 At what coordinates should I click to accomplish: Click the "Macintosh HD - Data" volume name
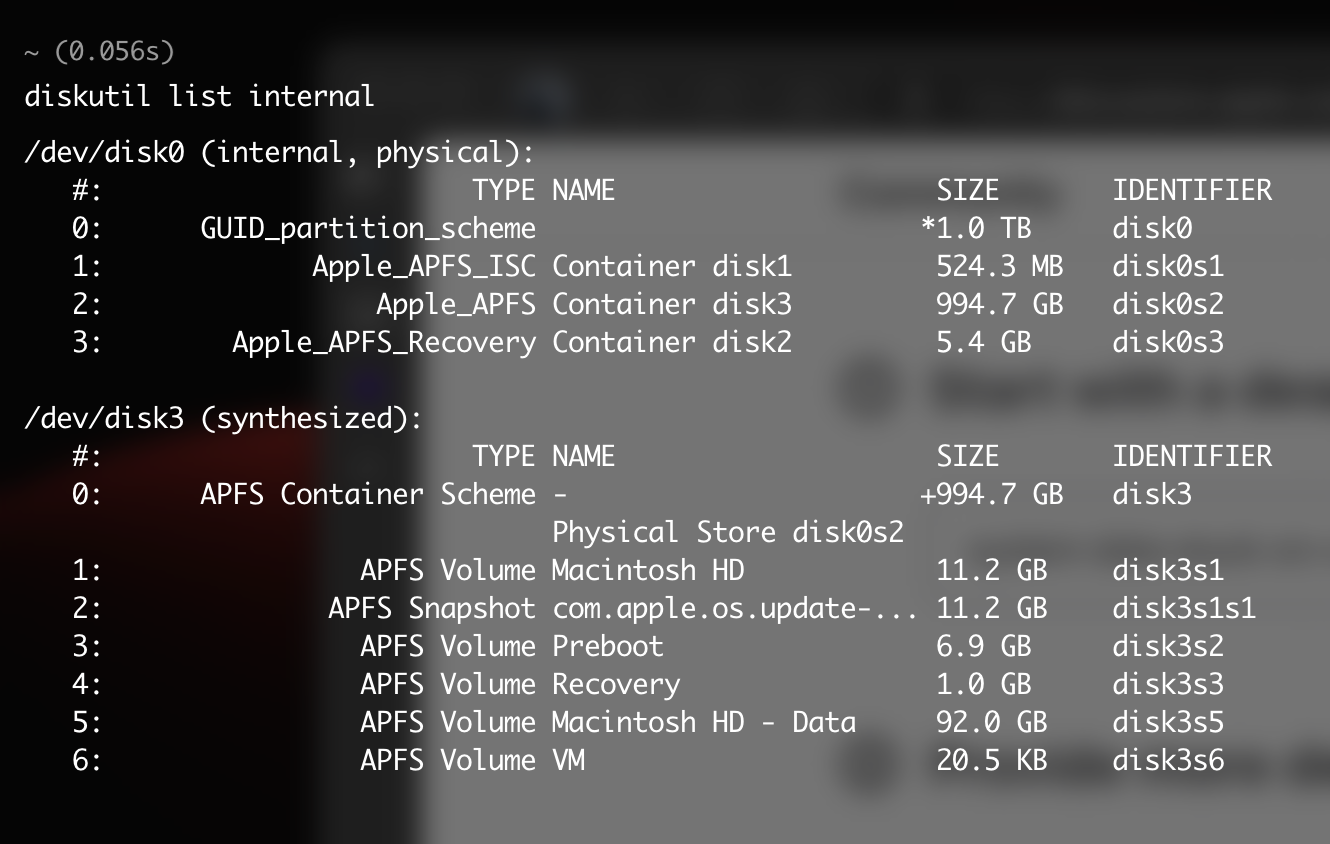pos(704,723)
